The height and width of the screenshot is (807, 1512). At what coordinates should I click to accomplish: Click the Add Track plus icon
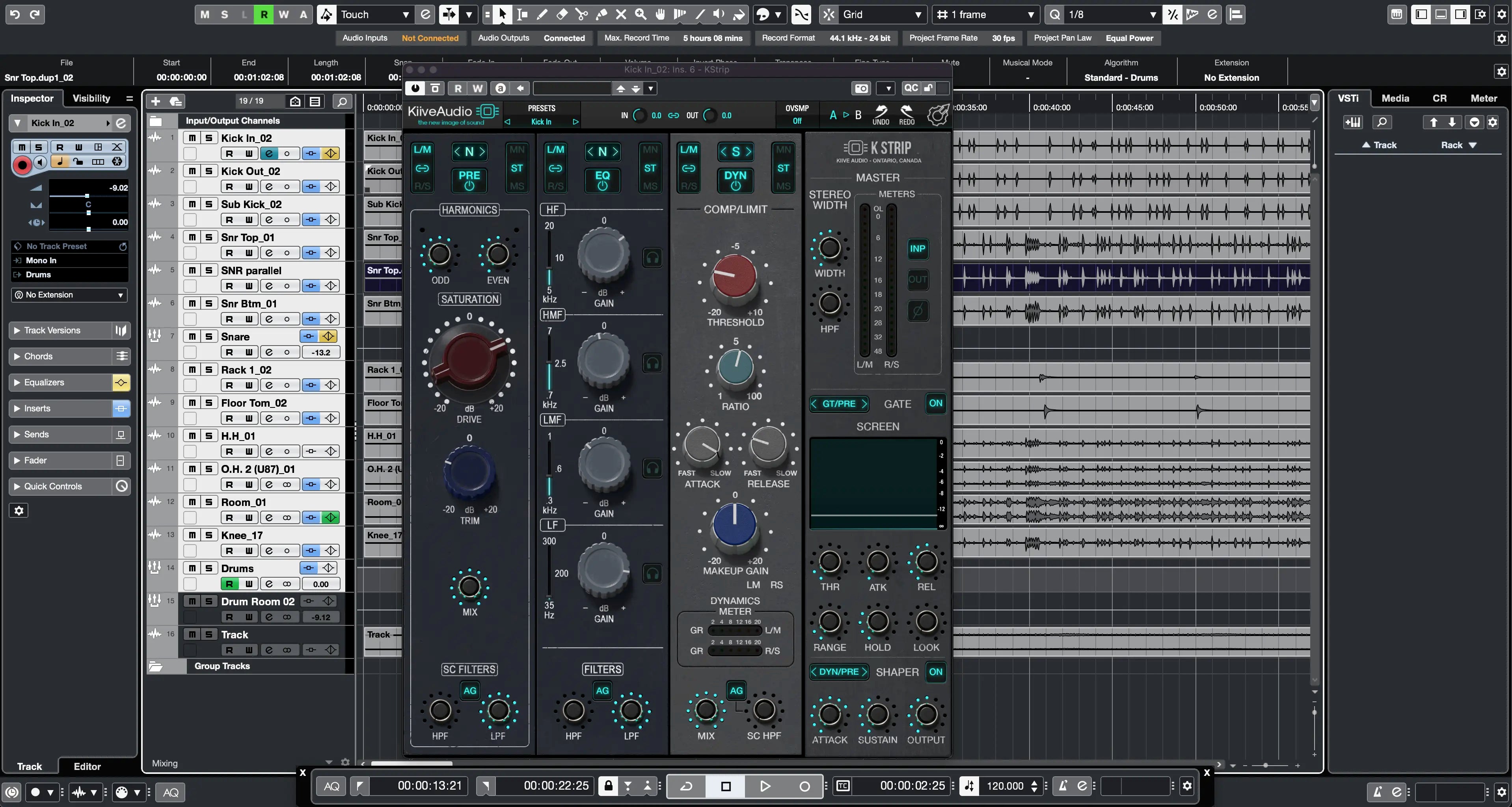[x=156, y=101]
